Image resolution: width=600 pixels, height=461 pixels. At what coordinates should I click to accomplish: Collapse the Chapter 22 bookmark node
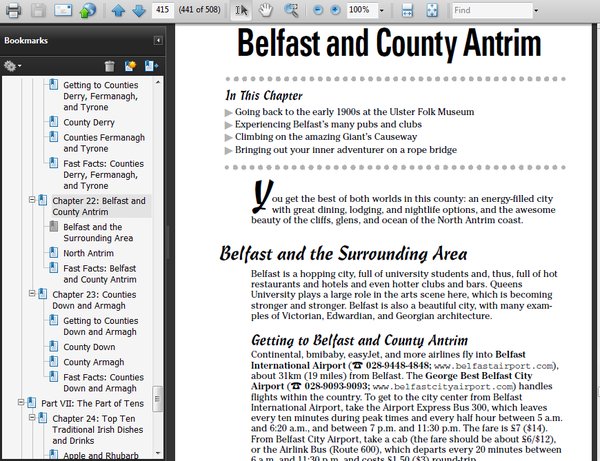pyautogui.click(x=32, y=200)
